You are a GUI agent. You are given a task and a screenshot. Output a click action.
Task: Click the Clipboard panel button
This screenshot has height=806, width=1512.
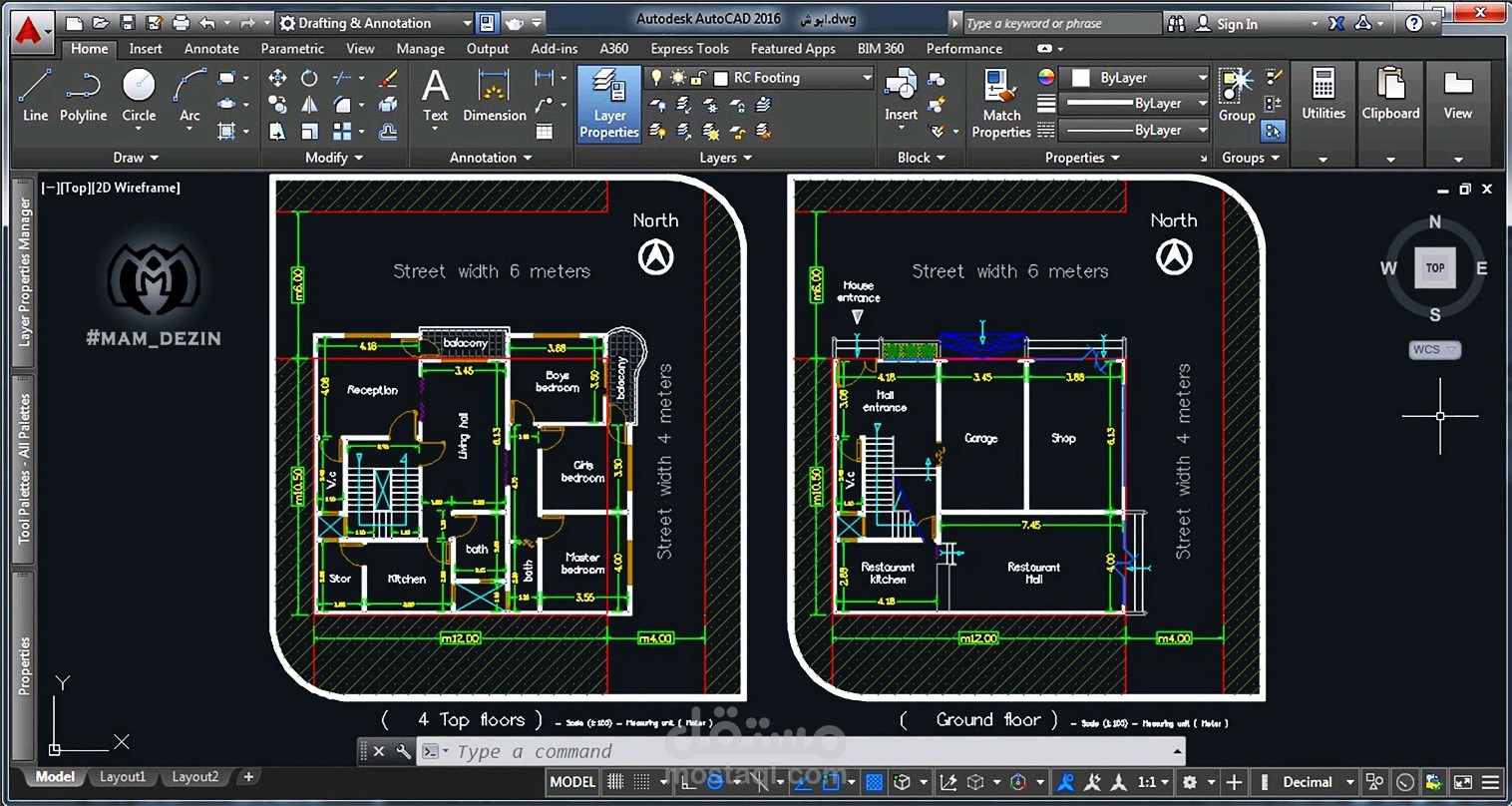pyautogui.click(x=1390, y=112)
